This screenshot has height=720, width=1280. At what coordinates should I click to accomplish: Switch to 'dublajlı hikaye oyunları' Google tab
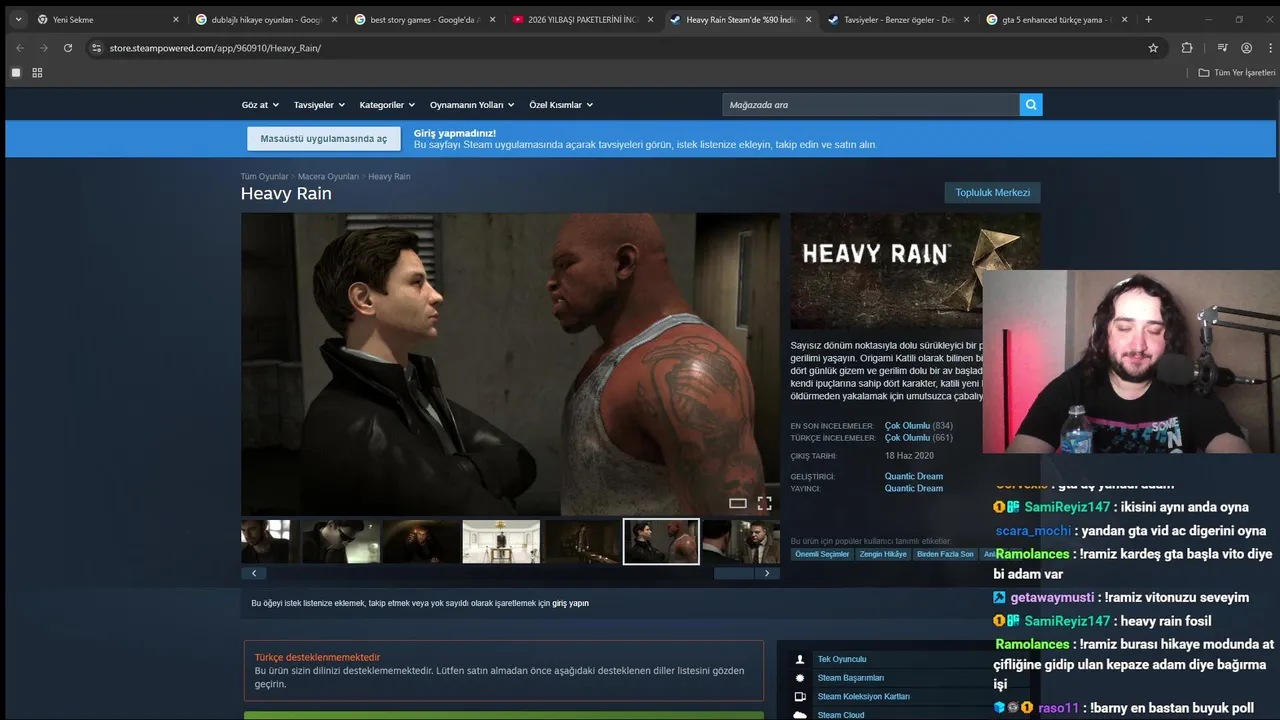[265, 19]
